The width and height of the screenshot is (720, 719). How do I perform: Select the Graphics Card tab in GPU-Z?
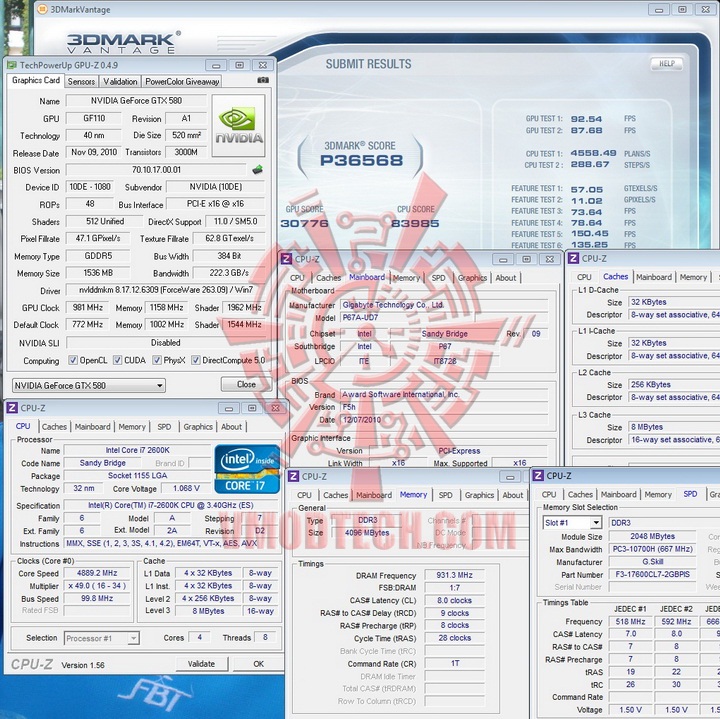[x=36, y=80]
